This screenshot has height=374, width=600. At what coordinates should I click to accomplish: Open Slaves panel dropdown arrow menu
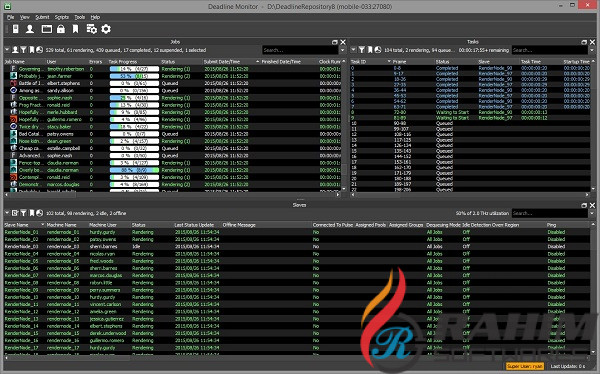click(7, 213)
